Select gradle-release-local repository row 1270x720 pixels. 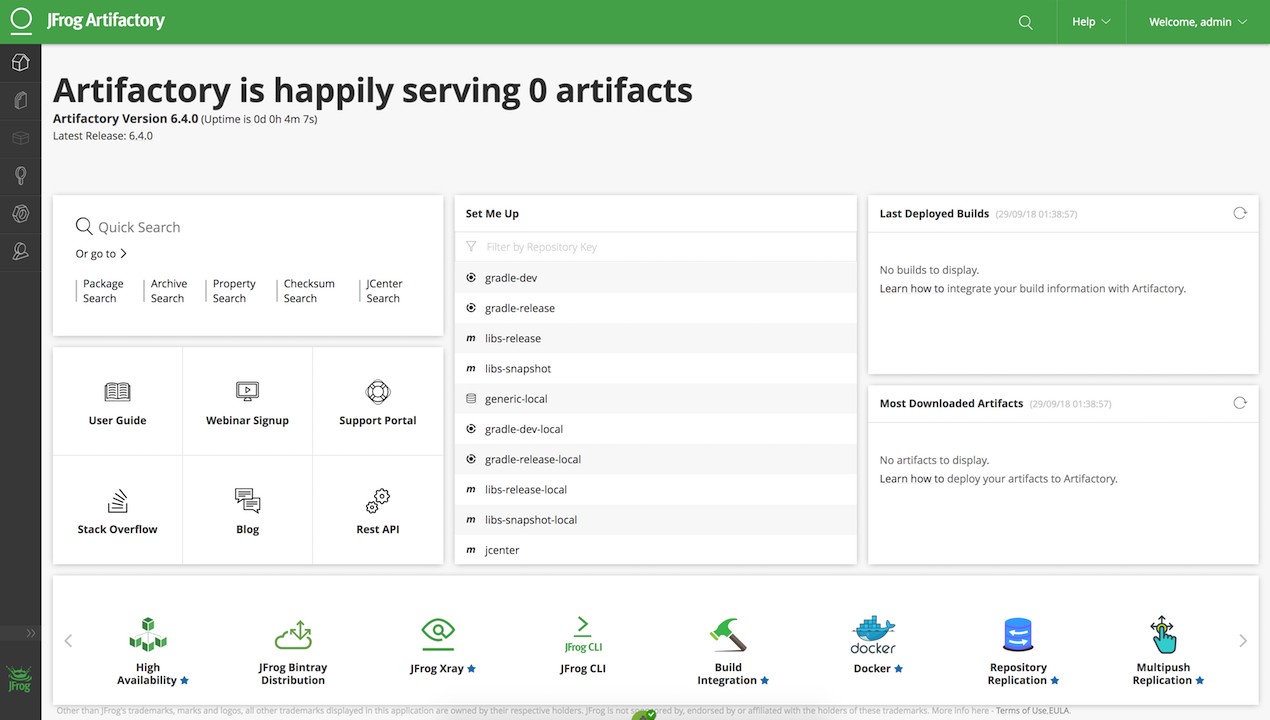(656, 459)
